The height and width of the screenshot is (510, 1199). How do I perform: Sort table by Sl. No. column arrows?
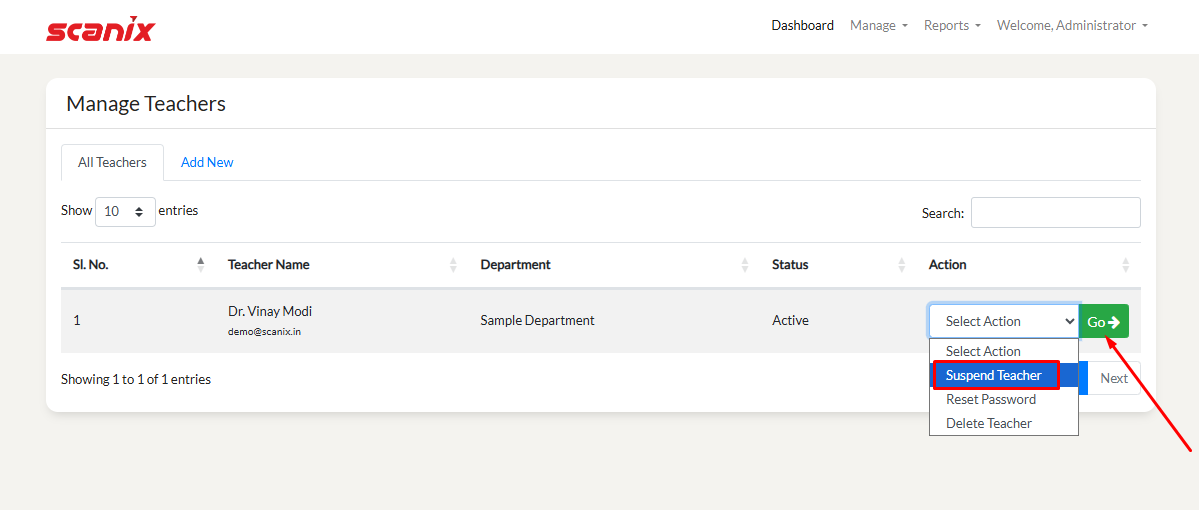tap(201, 265)
